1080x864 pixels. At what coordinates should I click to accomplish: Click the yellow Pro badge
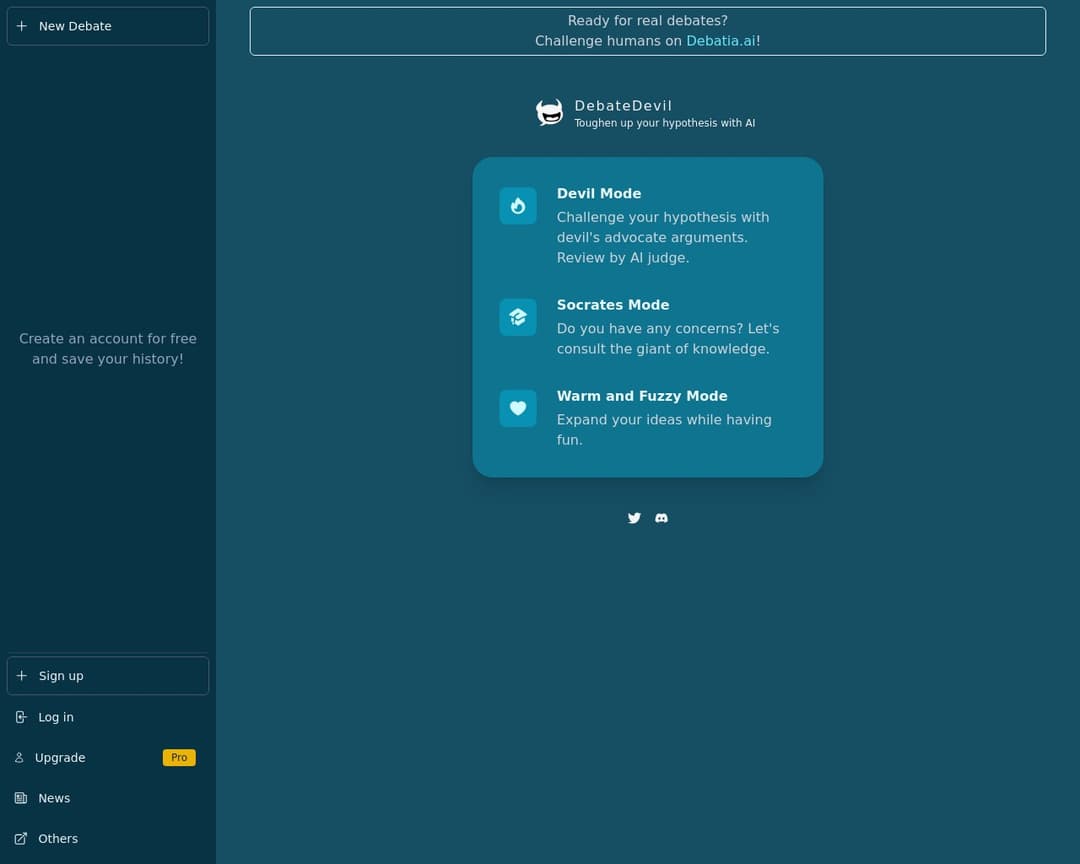coord(179,758)
